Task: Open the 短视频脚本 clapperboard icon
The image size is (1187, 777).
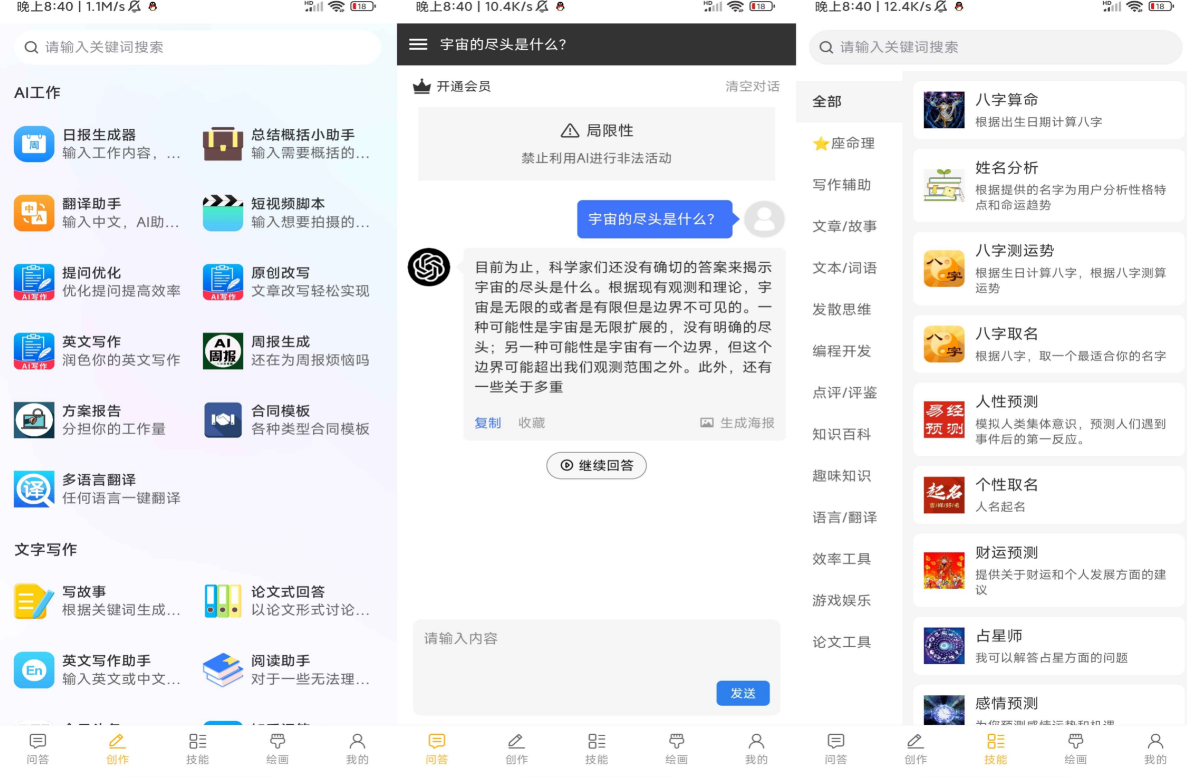Action: coord(222,213)
